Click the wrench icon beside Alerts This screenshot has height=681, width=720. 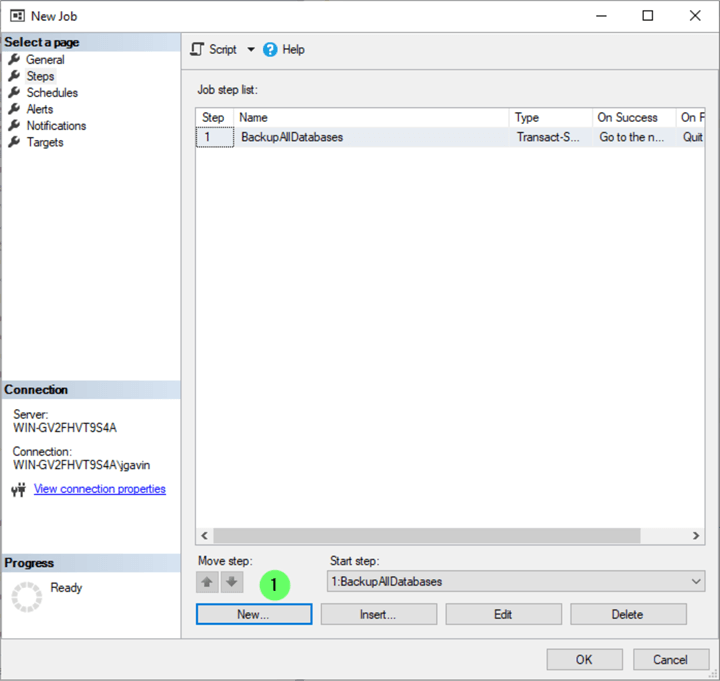click(x=14, y=109)
